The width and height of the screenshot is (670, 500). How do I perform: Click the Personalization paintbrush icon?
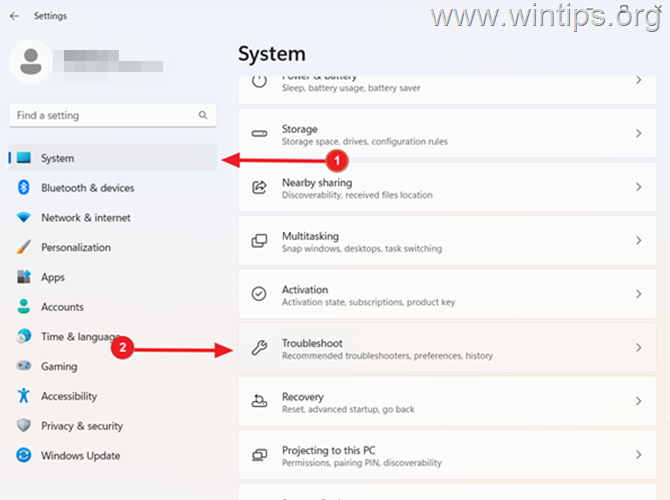(x=24, y=247)
